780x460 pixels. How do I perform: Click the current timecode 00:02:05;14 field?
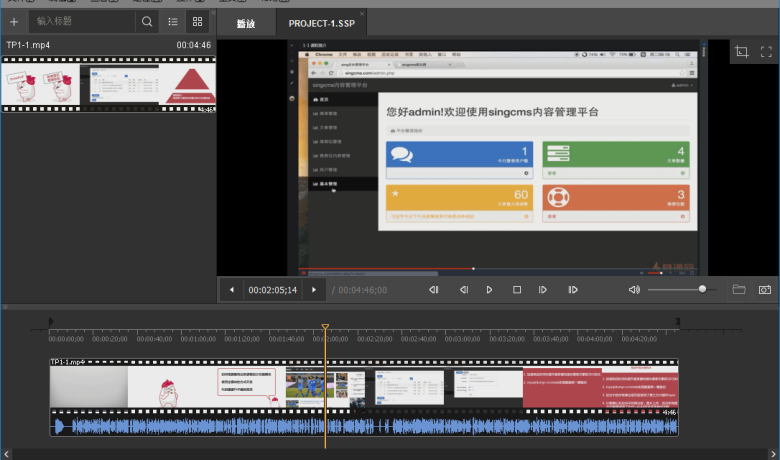[x=273, y=290]
